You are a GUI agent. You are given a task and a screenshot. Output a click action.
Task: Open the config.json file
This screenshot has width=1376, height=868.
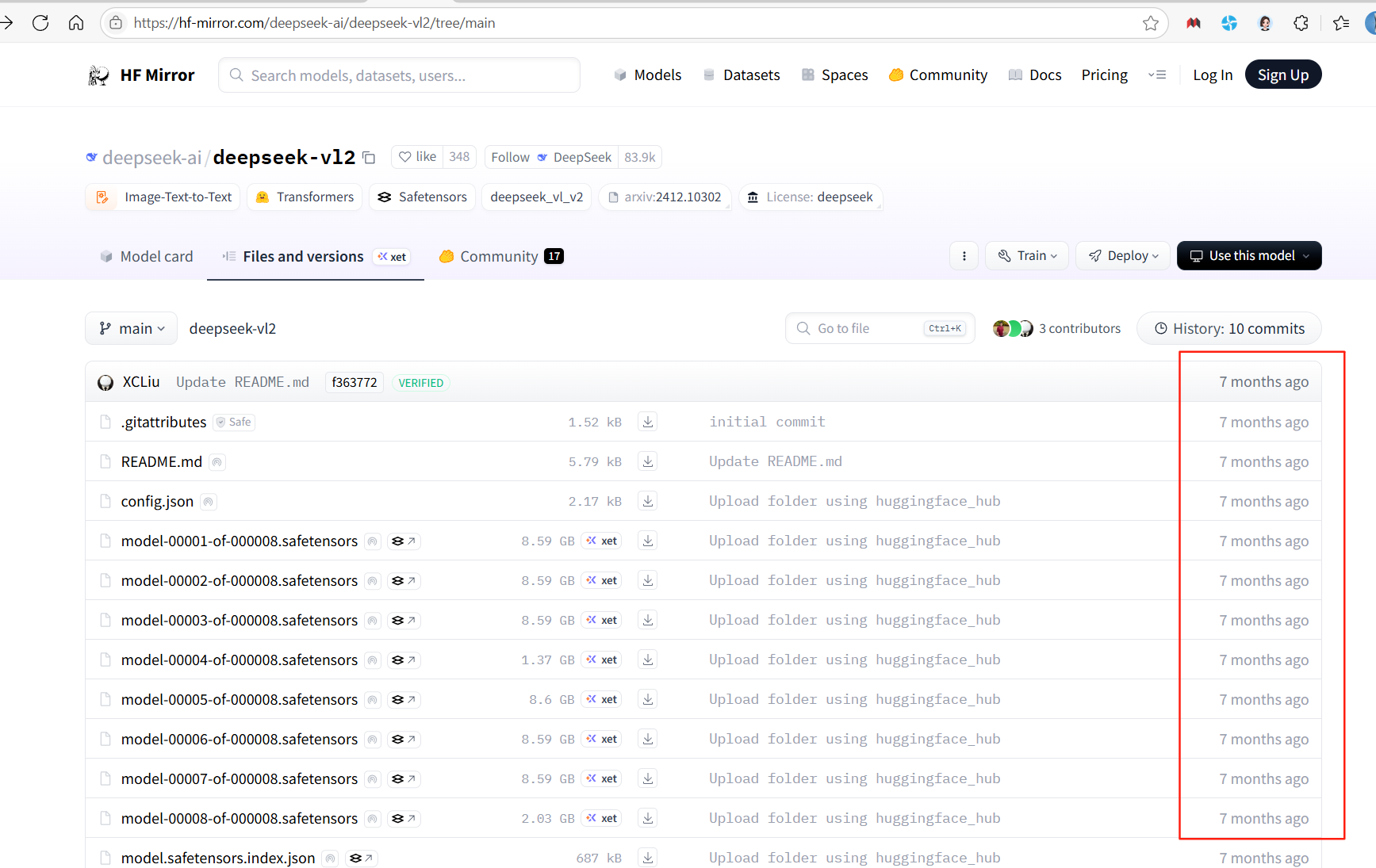pos(157,502)
